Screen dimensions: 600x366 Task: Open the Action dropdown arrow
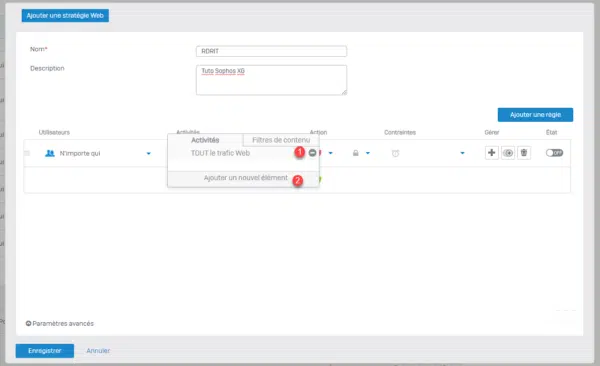(x=331, y=153)
